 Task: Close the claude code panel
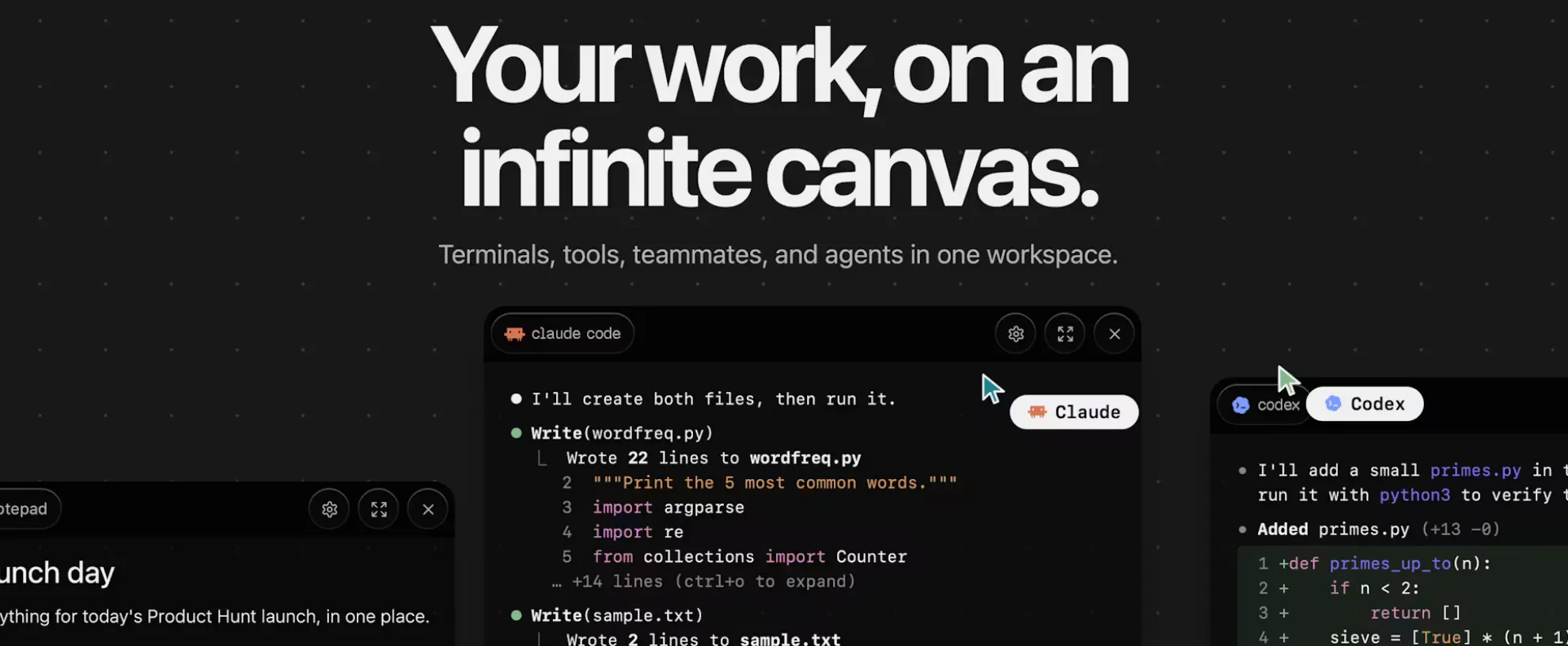(x=1114, y=334)
